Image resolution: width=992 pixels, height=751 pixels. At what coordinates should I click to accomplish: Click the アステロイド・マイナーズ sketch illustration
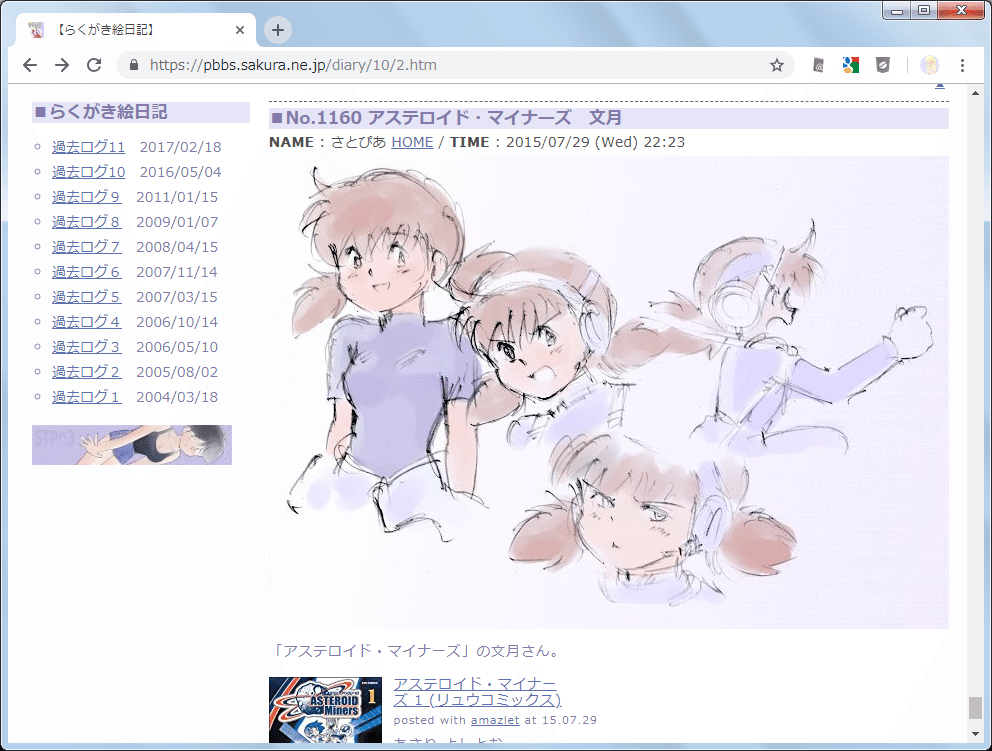click(x=609, y=392)
